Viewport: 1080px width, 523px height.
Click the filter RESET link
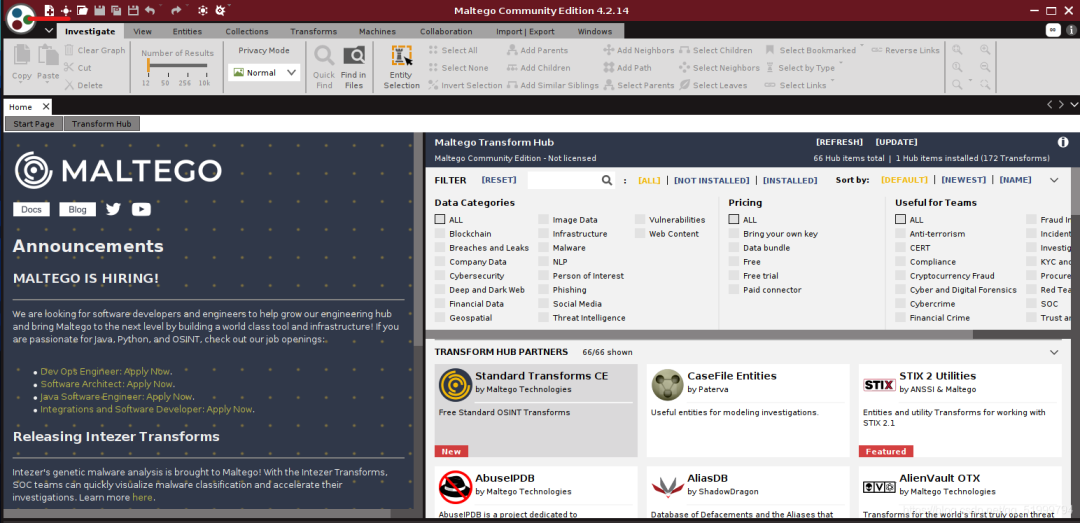pos(499,181)
